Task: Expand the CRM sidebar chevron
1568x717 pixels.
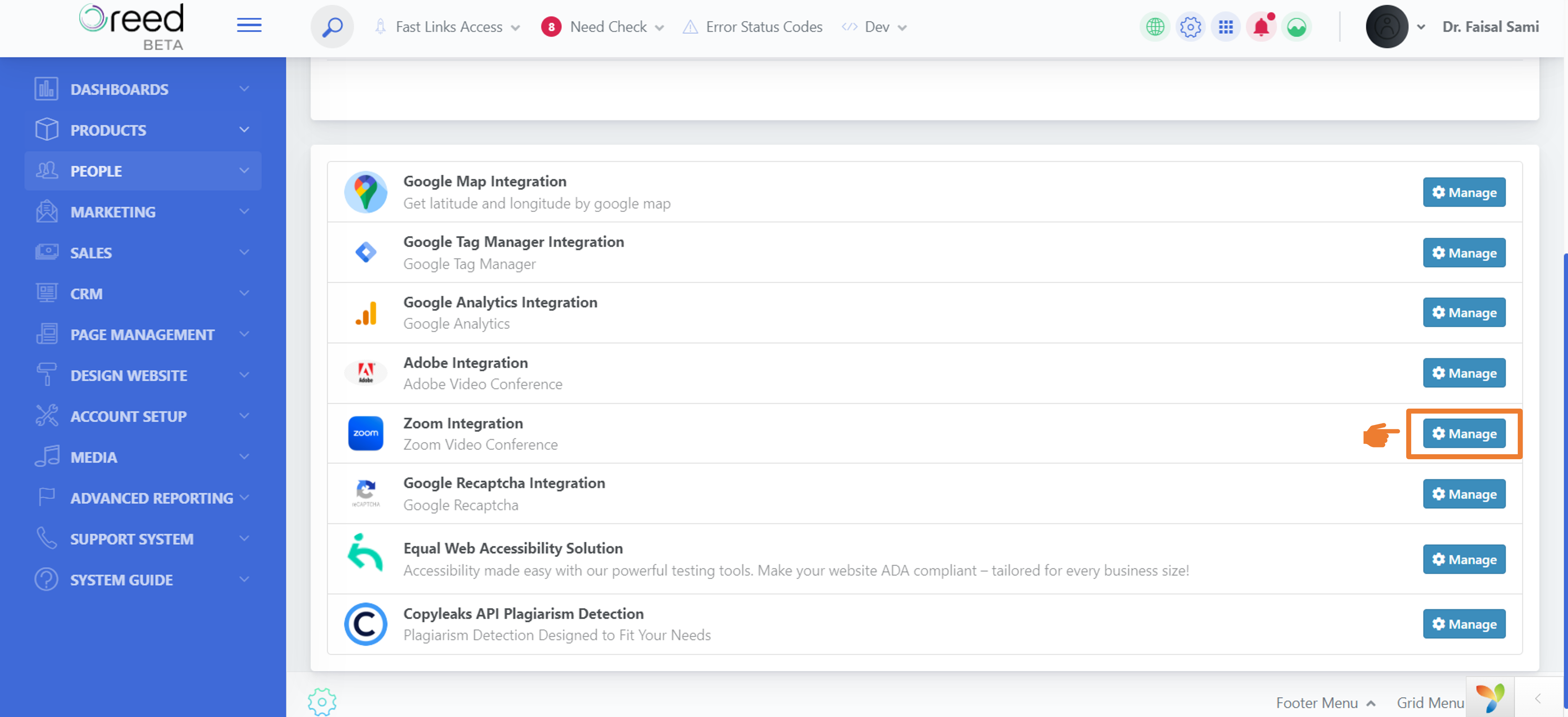Action: 244,293
